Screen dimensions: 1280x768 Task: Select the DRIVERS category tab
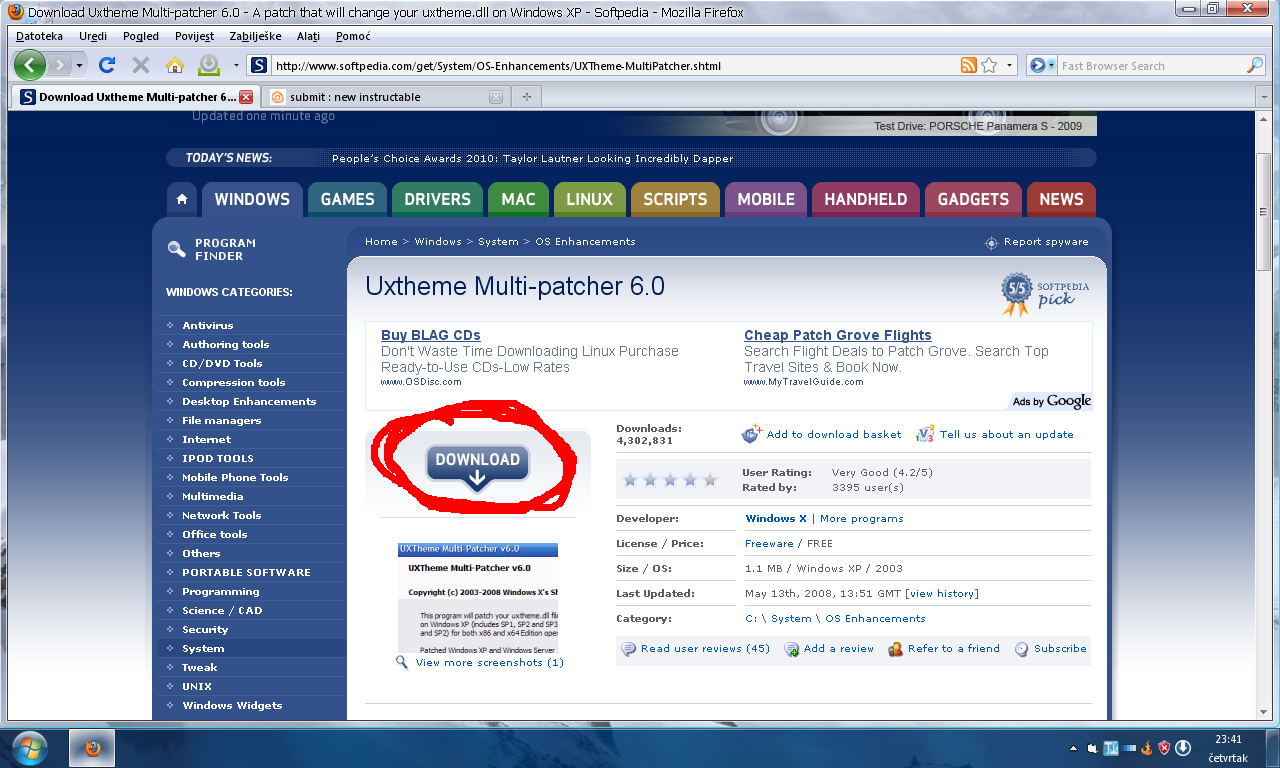pos(437,199)
